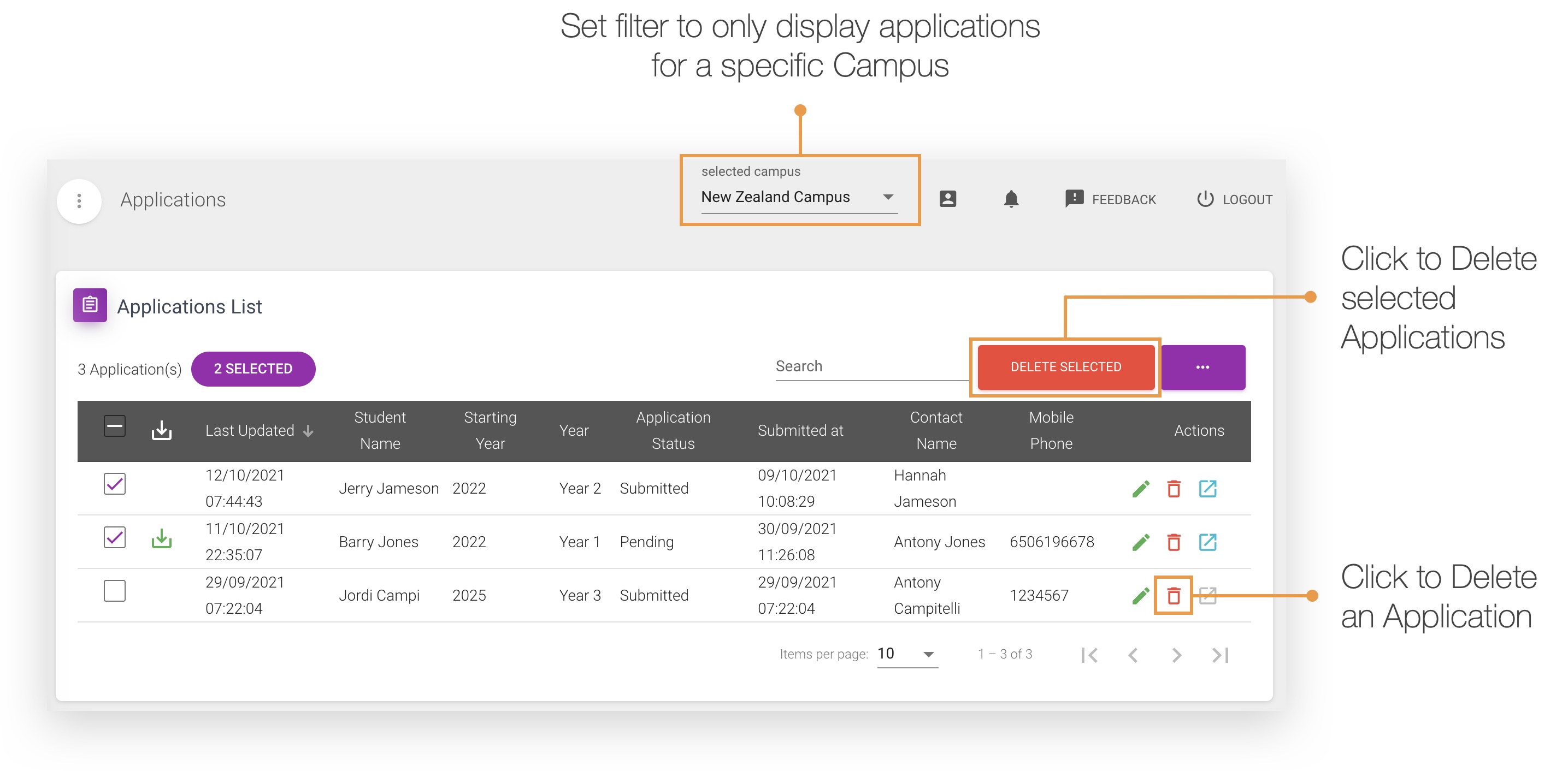
Task: Delete Jordi Campi's application via trash icon
Action: (x=1174, y=595)
